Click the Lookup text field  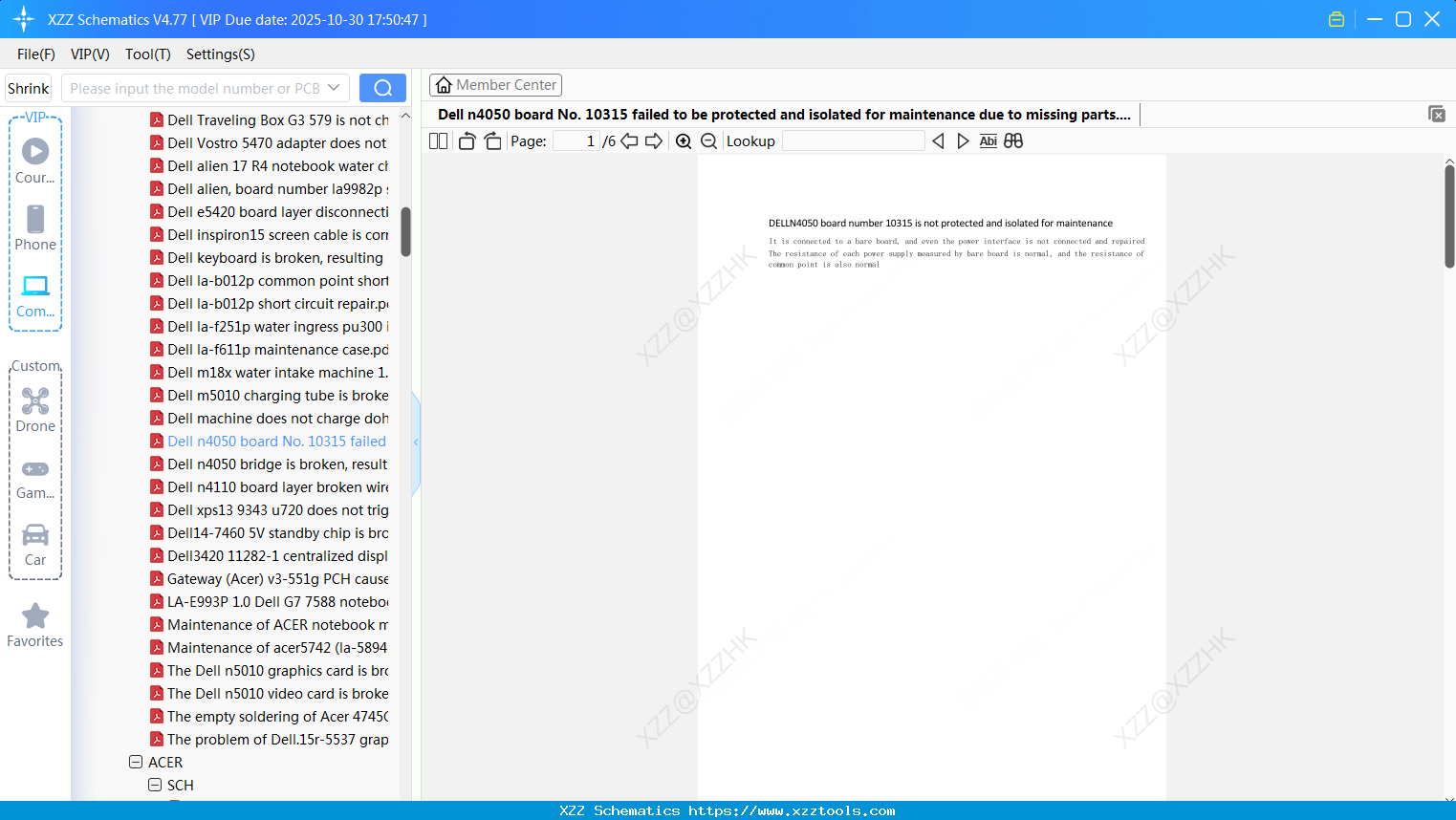(x=853, y=141)
